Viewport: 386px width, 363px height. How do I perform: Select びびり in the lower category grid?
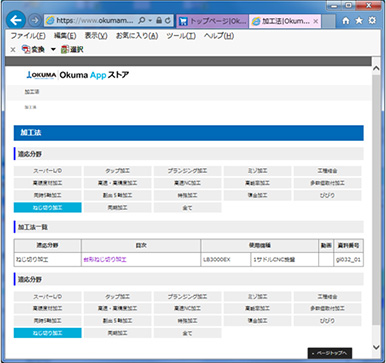pos(327,321)
